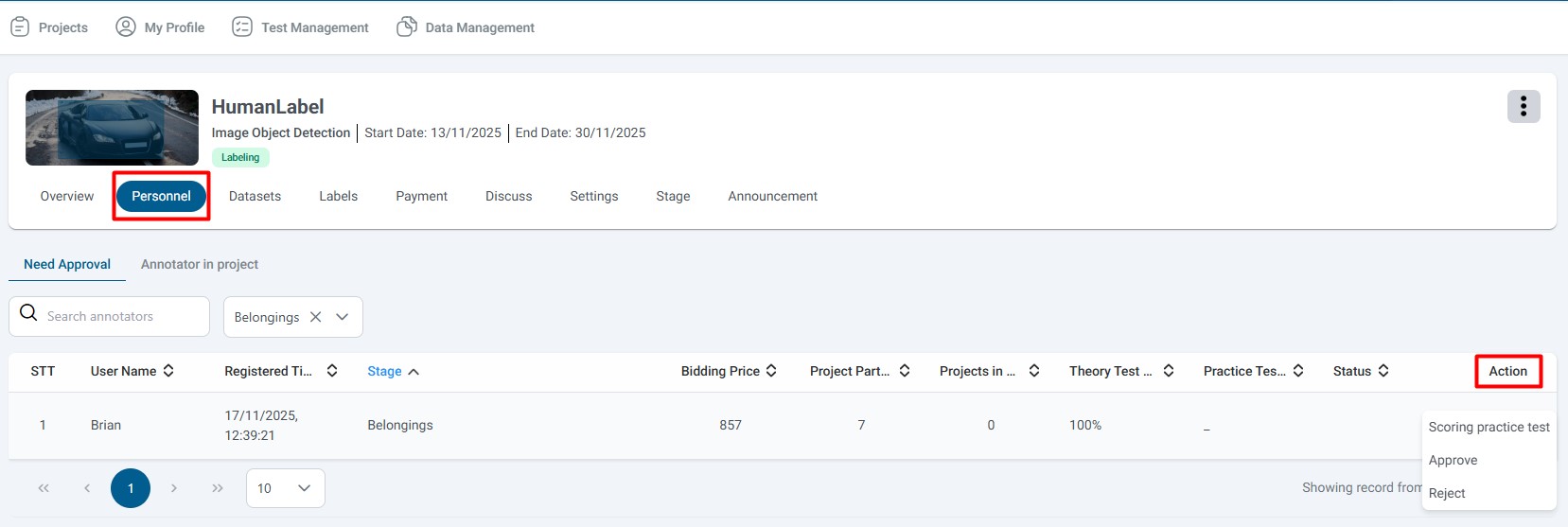Click the search magnifier icon
The image size is (1568, 527).
29,313
